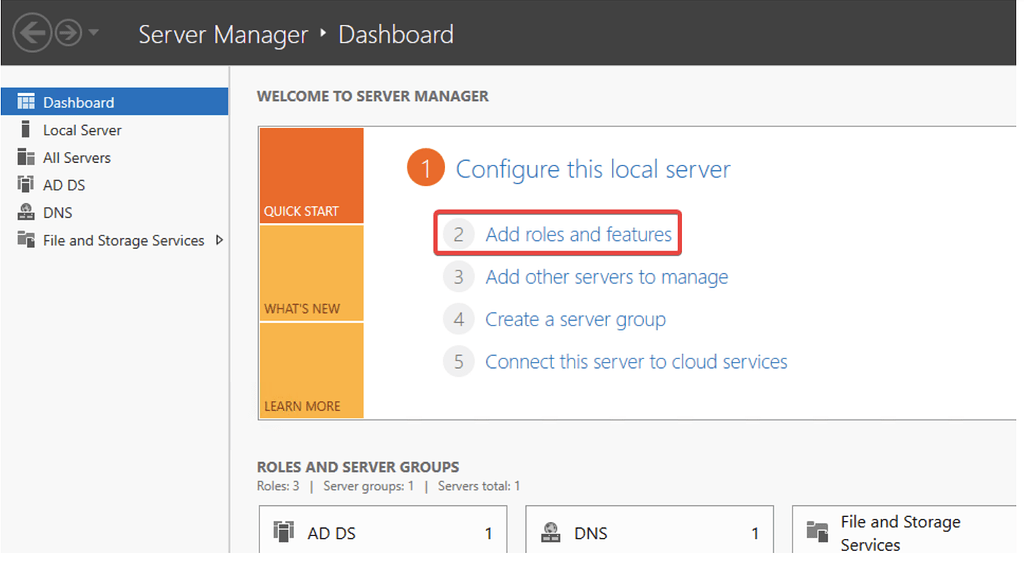Click the back navigation arrow icon
The image size is (1024, 569).
coord(31,33)
